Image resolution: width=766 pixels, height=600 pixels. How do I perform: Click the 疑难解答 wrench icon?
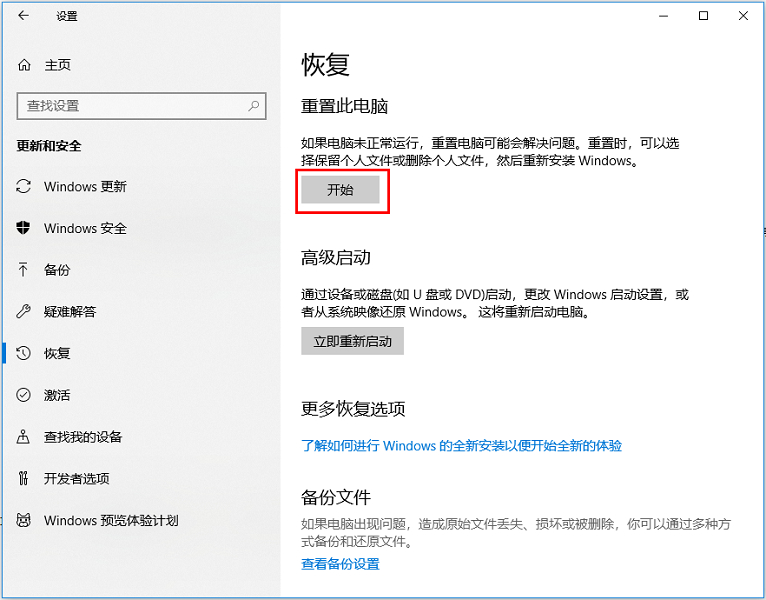pyautogui.click(x=24, y=311)
